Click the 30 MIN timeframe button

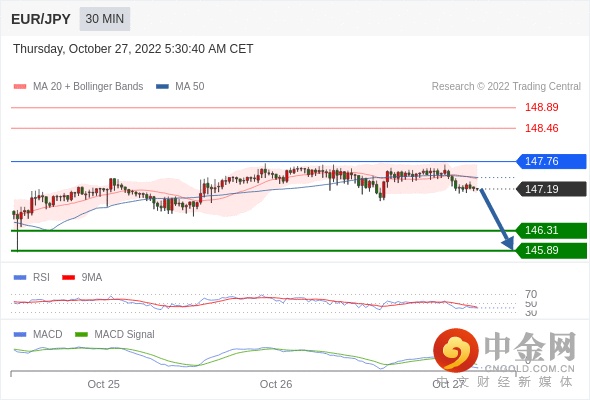pos(105,19)
